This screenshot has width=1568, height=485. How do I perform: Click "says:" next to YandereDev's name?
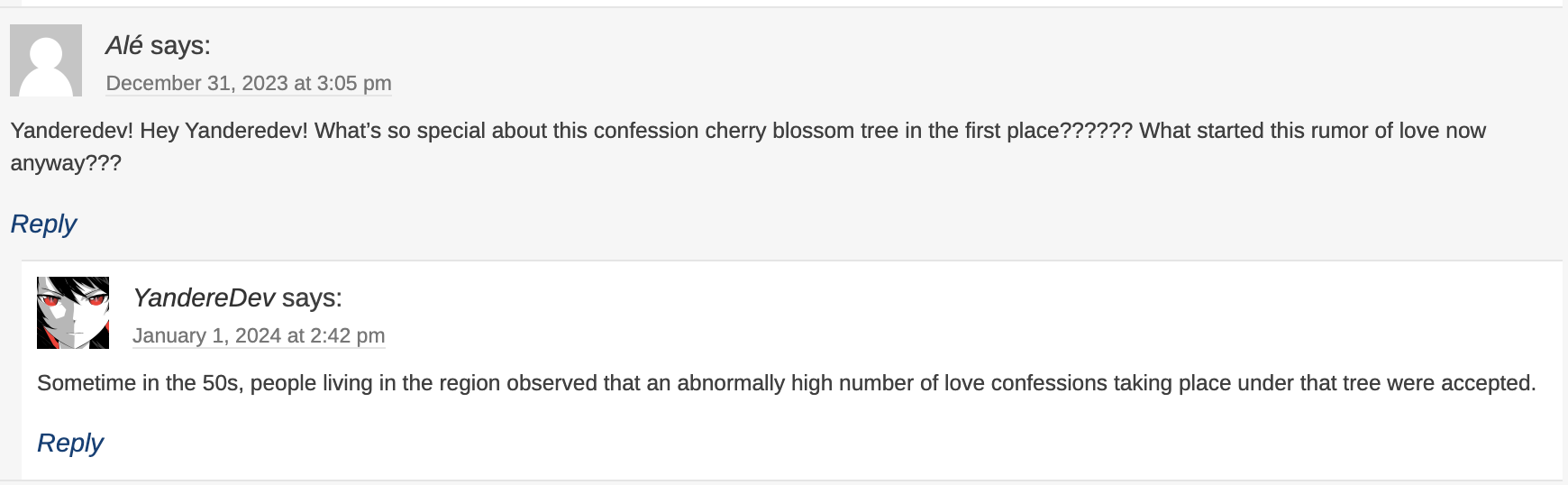coord(312,297)
